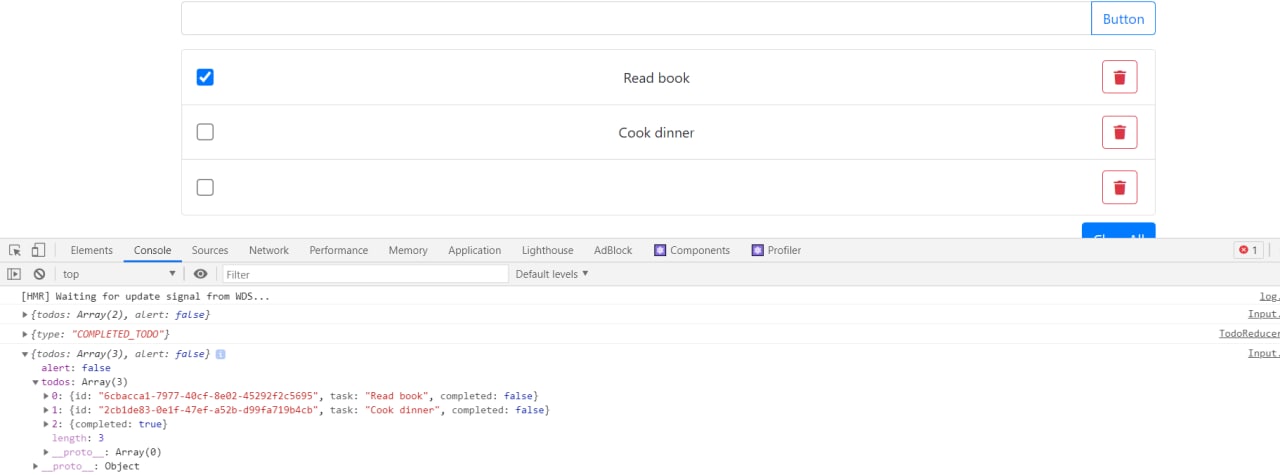Click trash icon on the empty todo
The width and height of the screenshot is (1280, 475).
1119,187
